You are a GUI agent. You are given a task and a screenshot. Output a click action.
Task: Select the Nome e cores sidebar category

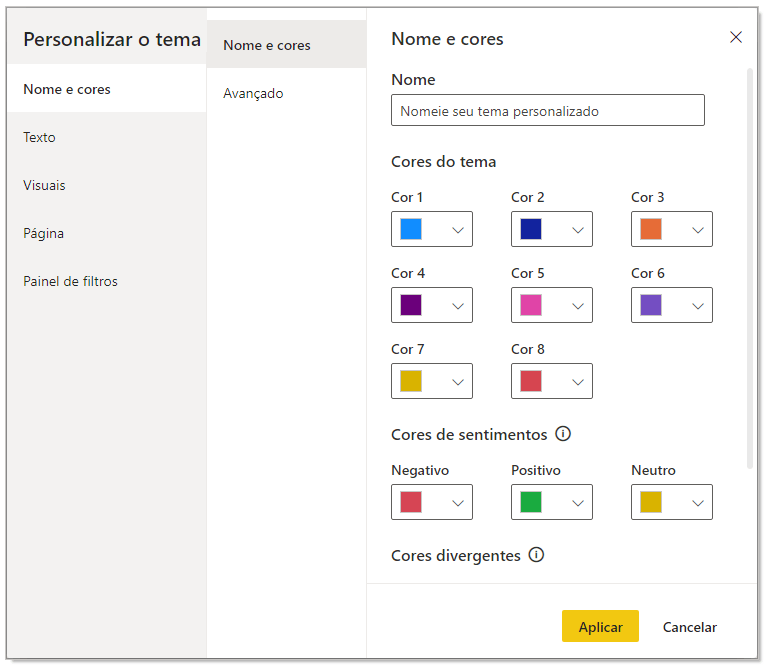(x=106, y=89)
